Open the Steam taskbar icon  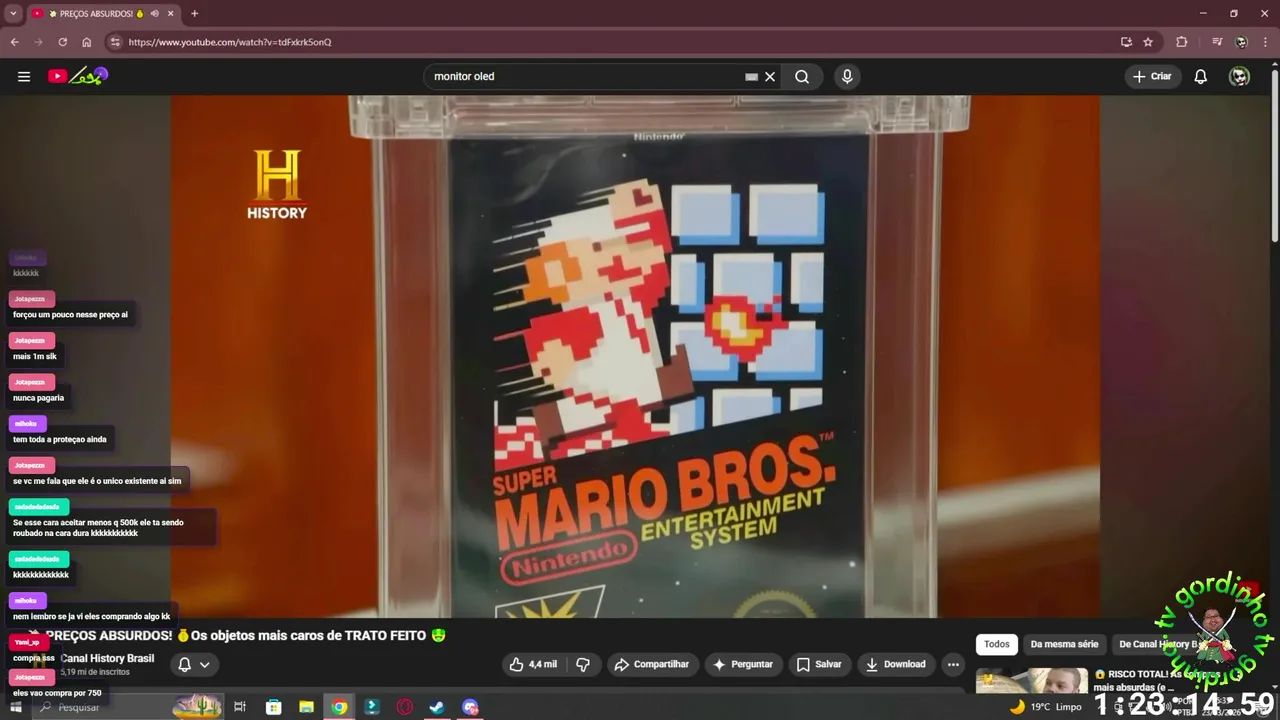(437, 707)
